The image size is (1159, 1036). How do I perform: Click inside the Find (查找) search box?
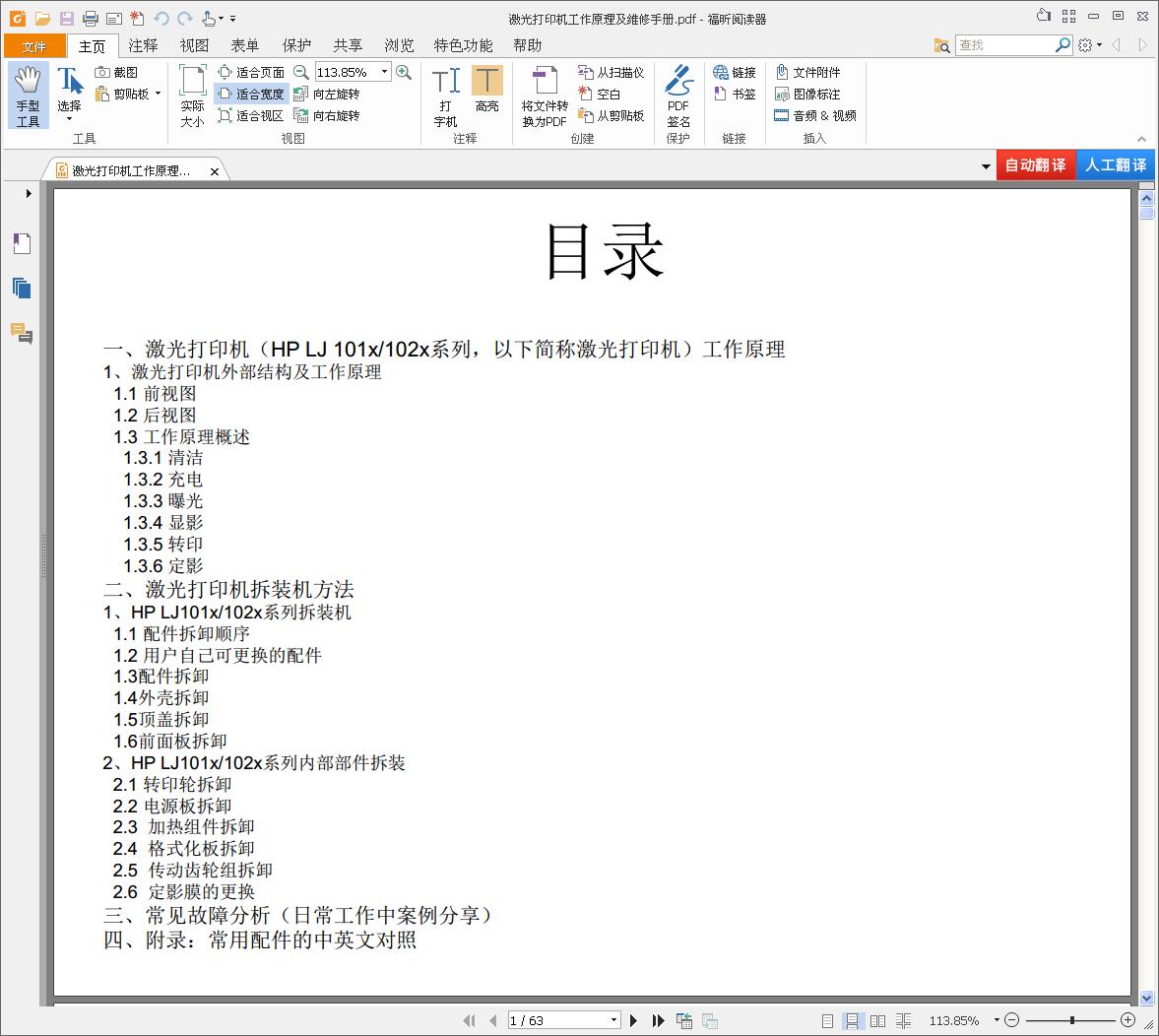1004,45
